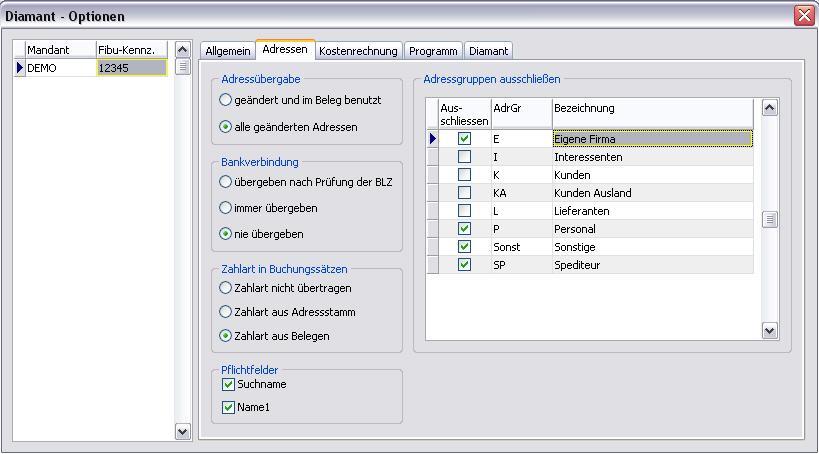Click scroll down arrow in Mandant list
This screenshot has height=454, width=819.
coord(182,431)
